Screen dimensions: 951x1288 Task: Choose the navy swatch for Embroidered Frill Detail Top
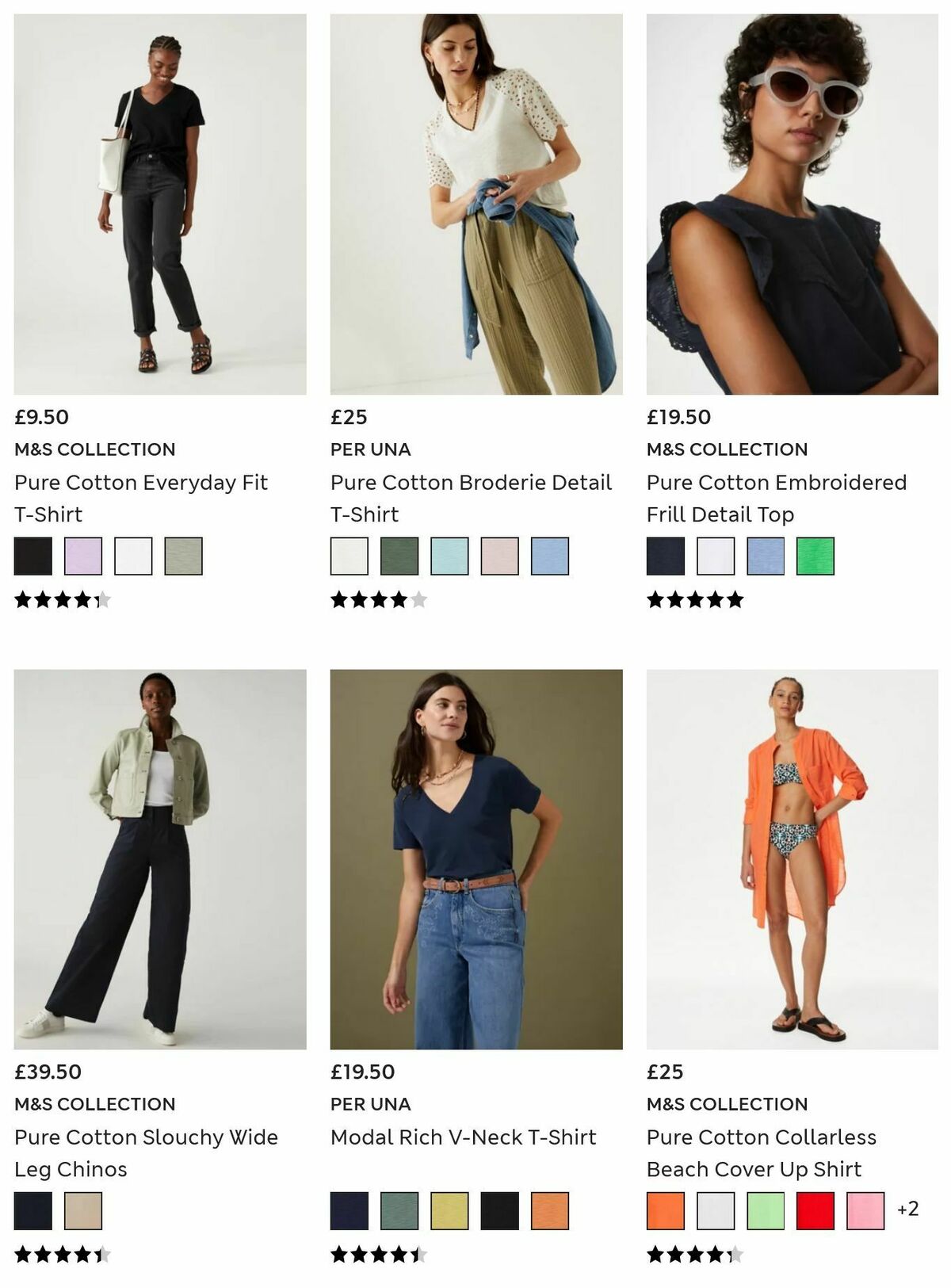coord(666,559)
